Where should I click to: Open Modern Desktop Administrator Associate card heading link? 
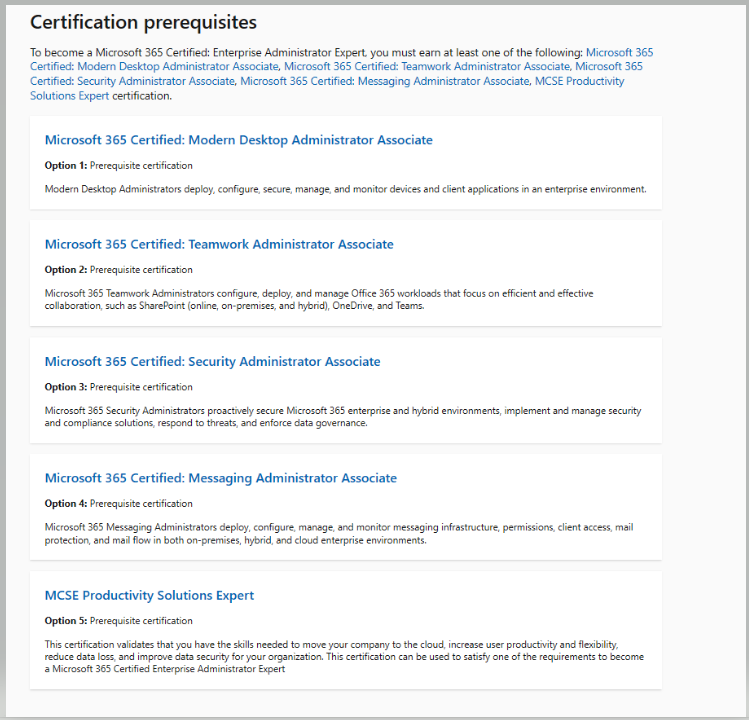tap(238, 140)
